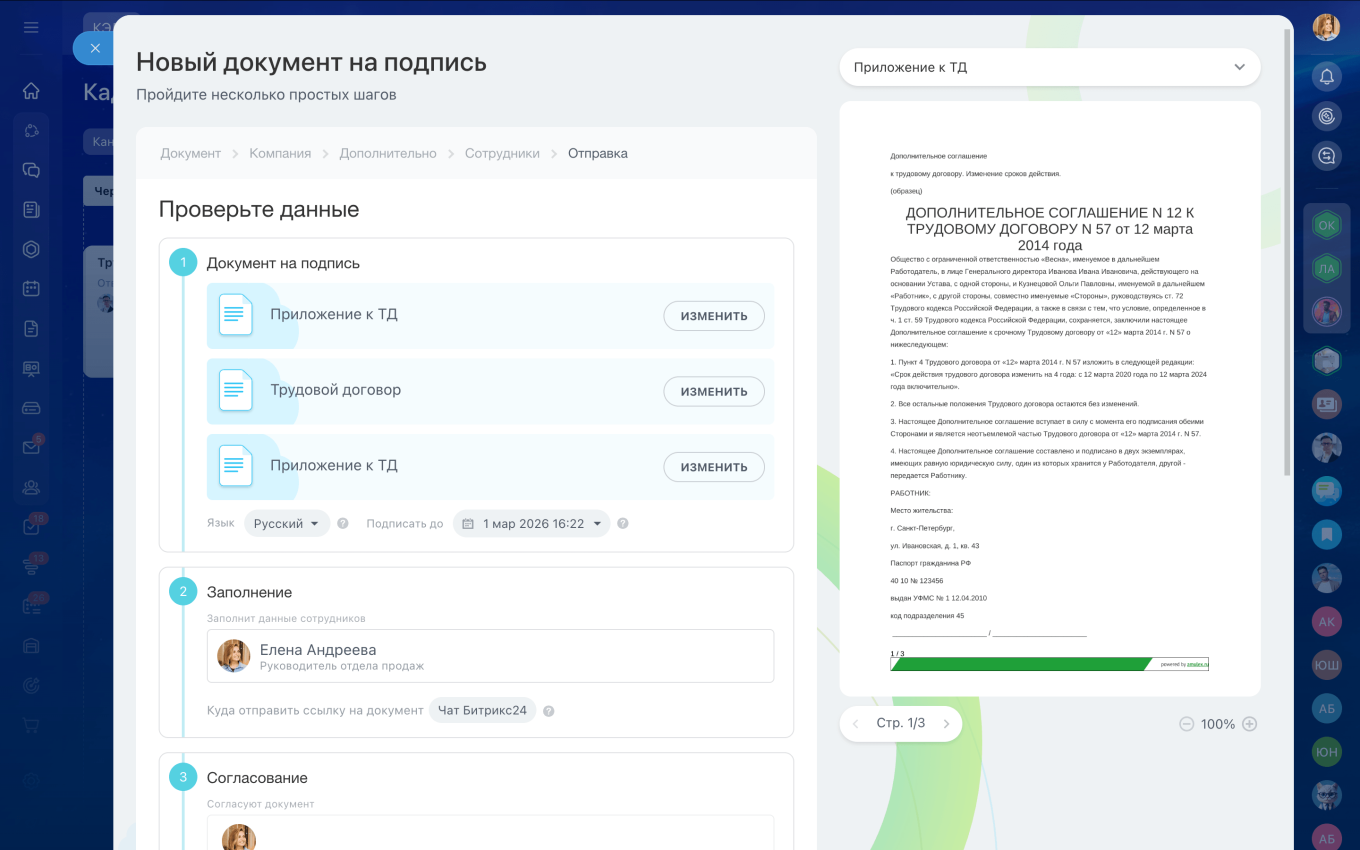Viewport: 1360px width, 850px height.
Task: Open the Calendar icon in left sidebar
Action: coord(30,288)
